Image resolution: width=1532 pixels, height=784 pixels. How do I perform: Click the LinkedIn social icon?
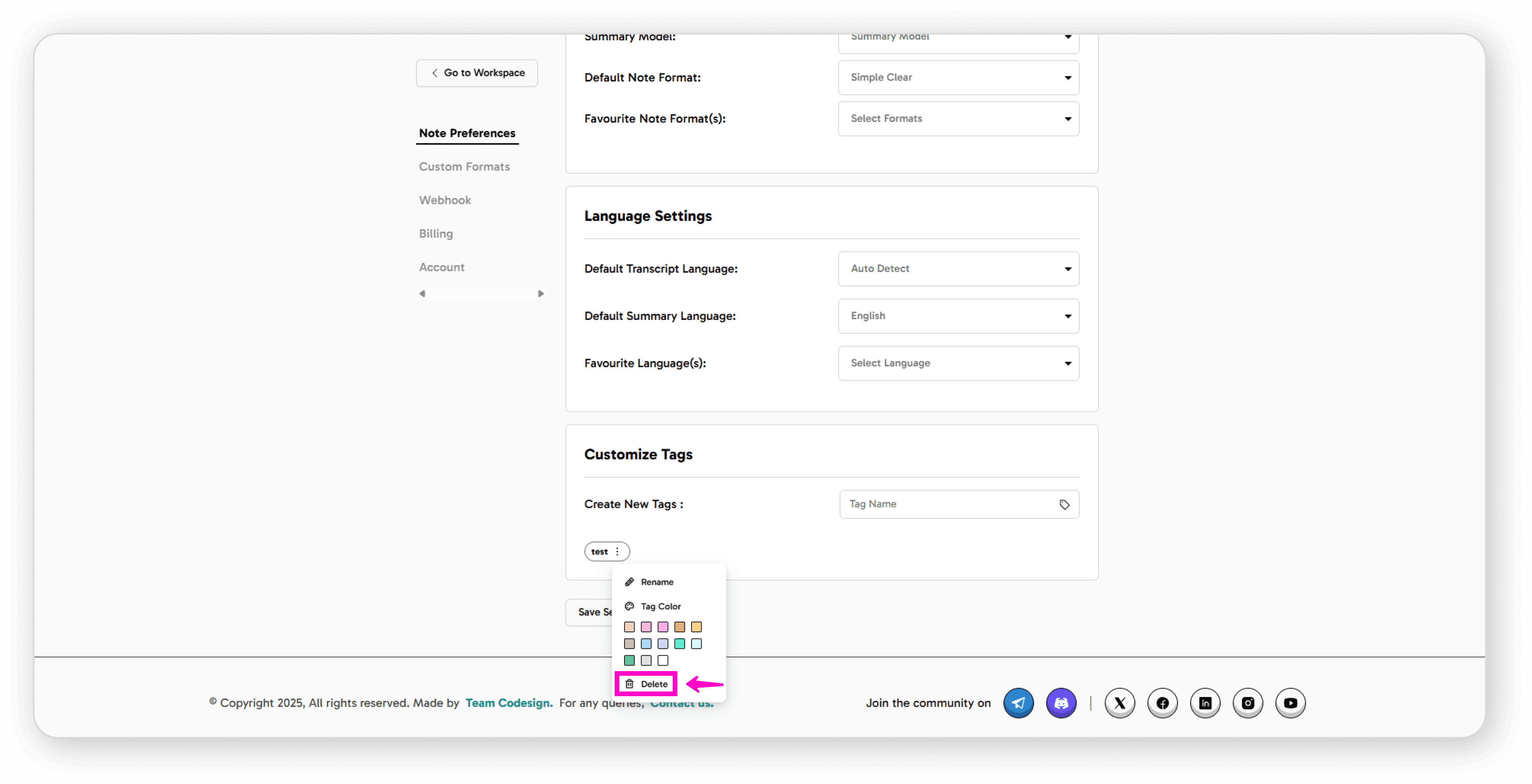tap(1205, 703)
